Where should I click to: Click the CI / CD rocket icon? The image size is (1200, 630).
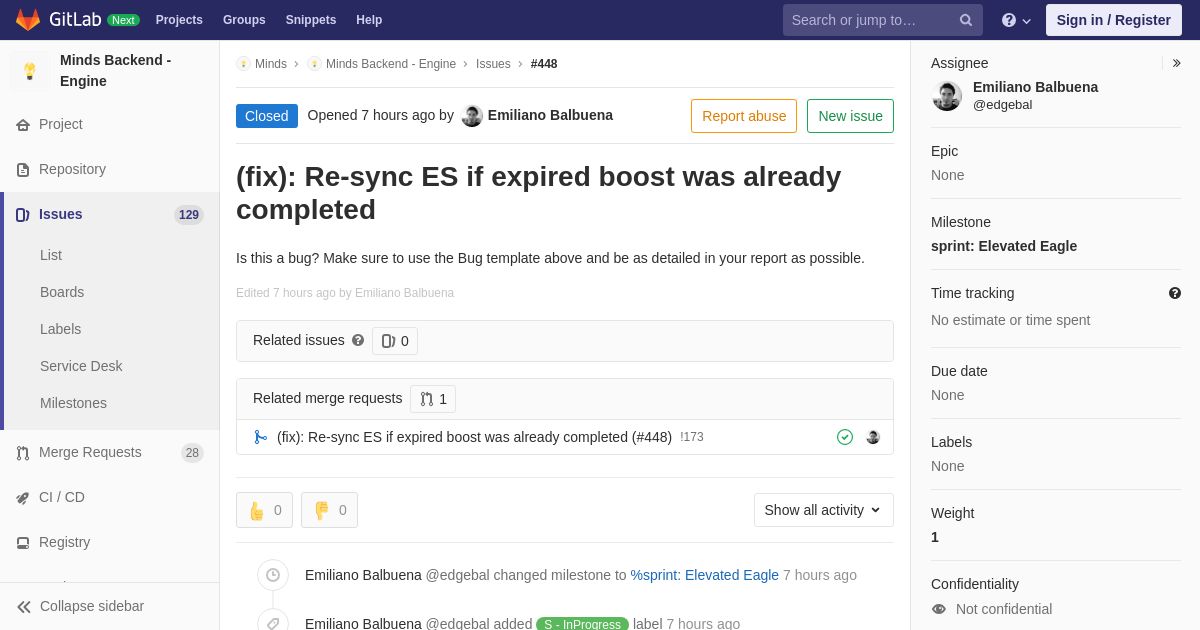tap(23, 498)
